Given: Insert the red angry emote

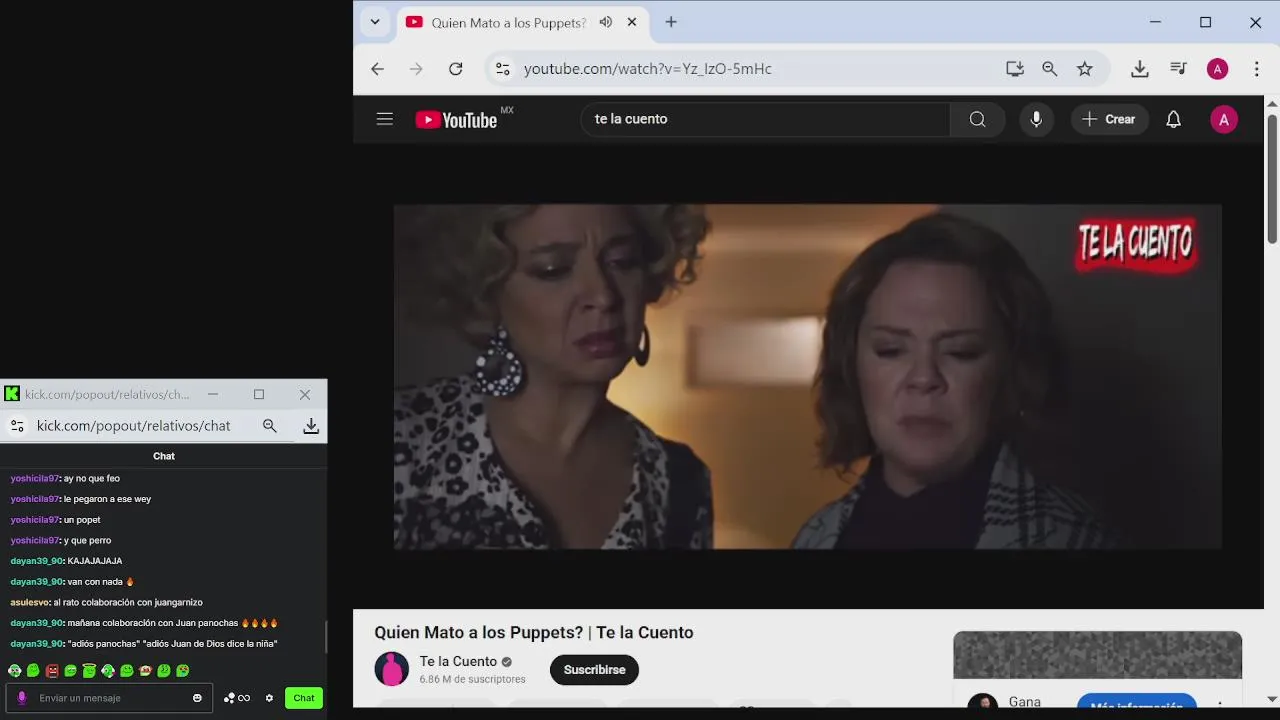Looking at the screenshot, I should tap(52, 671).
